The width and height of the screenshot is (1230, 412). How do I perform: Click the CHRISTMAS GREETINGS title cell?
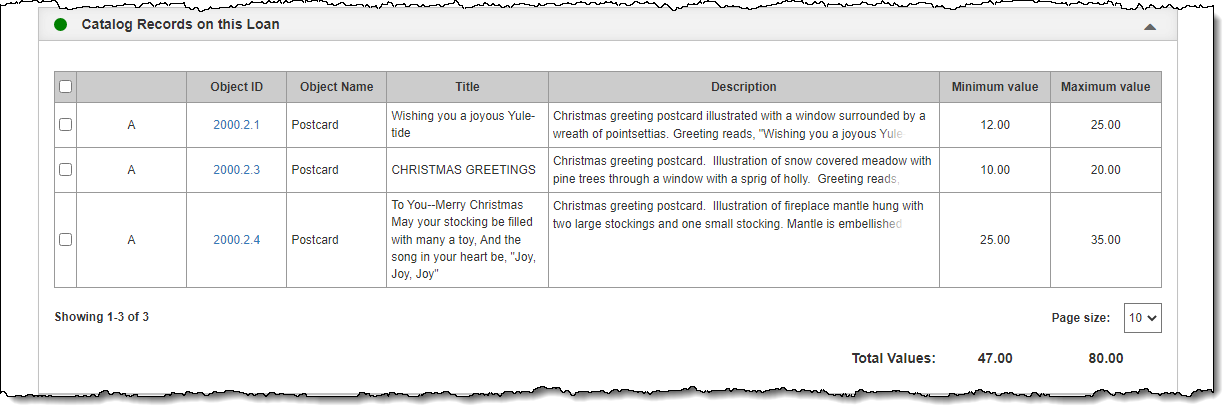[468, 170]
